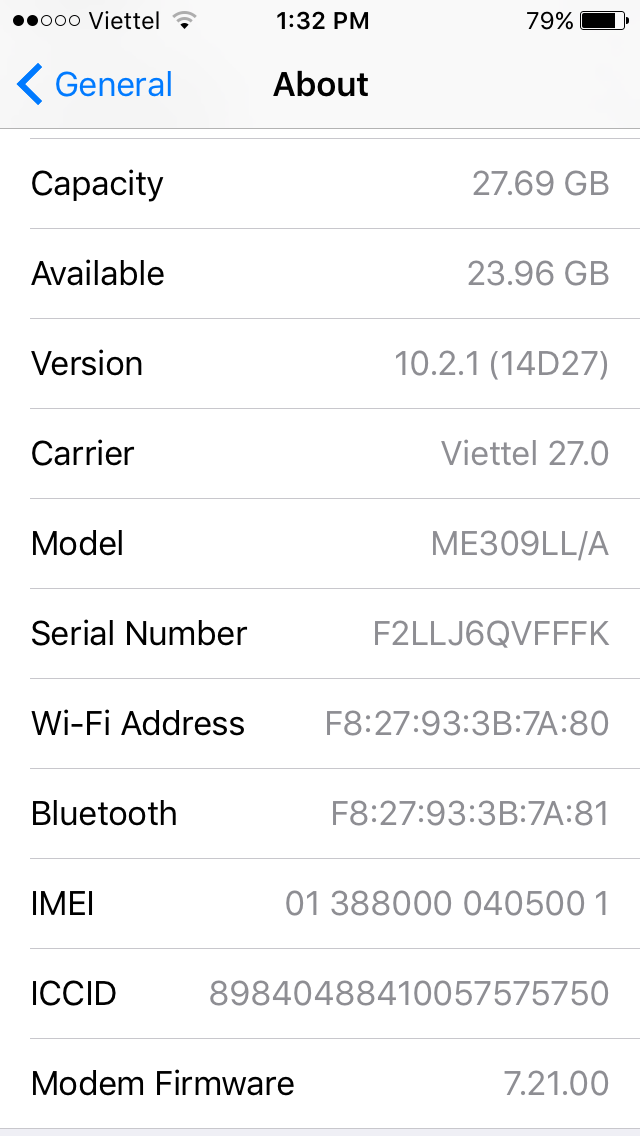
Task: Tap the blue back chevron icon
Action: (30, 85)
